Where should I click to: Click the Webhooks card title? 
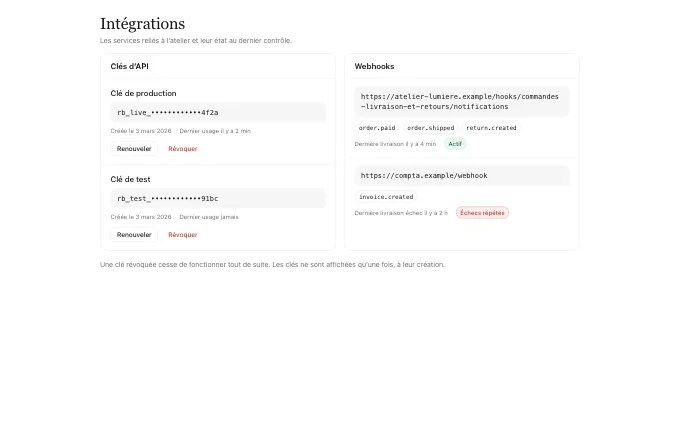[374, 66]
